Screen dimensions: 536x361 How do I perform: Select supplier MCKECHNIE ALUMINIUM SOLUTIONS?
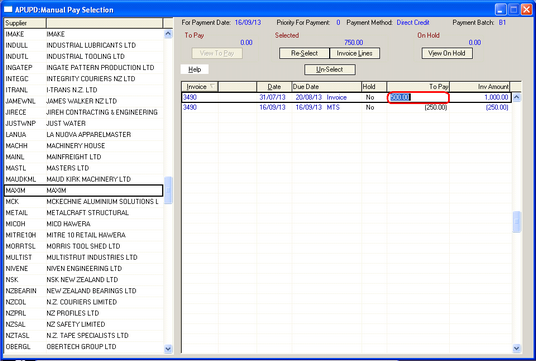(x=83, y=202)
